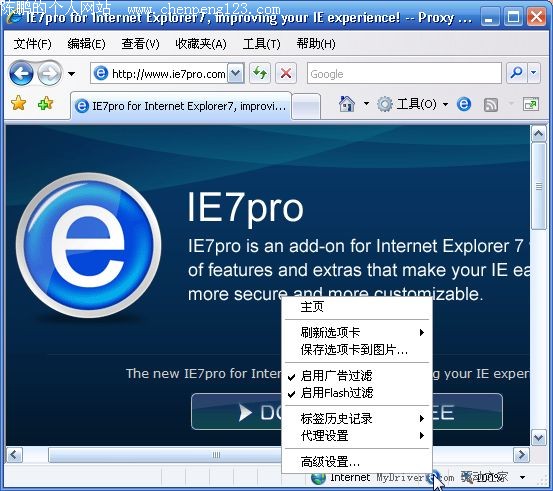
Task: Click the horizontal scrollbar right arrow
Action: coord(522,455)
